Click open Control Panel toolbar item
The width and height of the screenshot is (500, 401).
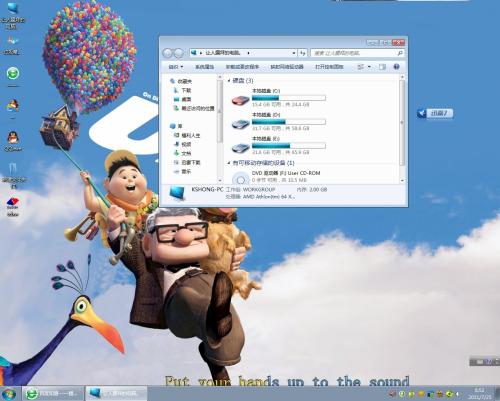329,67
